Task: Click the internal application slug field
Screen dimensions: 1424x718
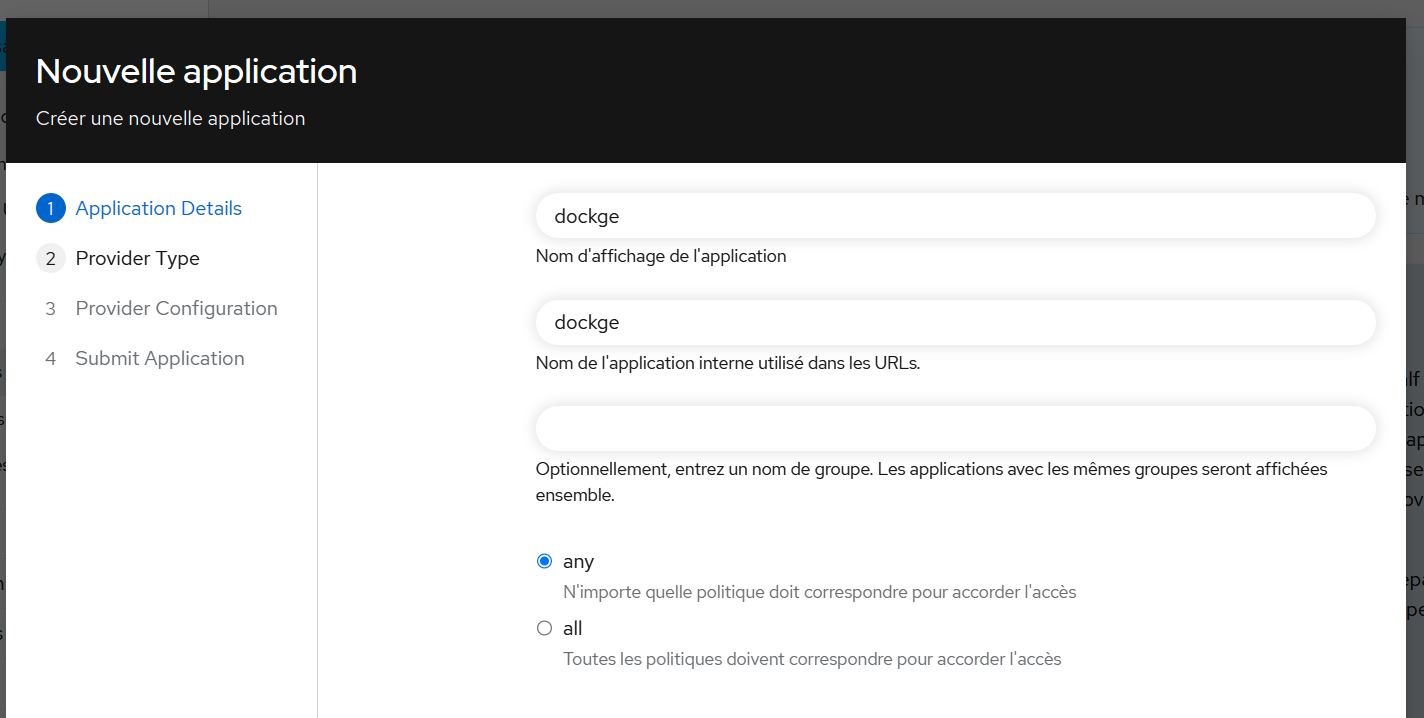Action: [955, 323]
